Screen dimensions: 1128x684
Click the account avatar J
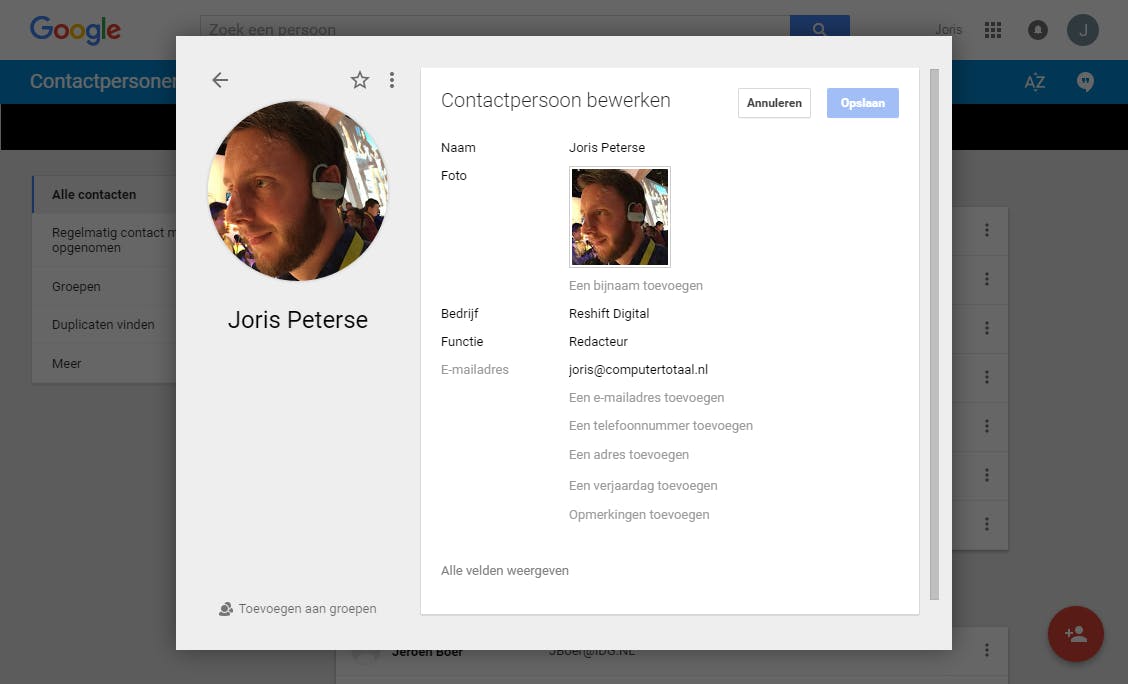tap(1082, 30)
